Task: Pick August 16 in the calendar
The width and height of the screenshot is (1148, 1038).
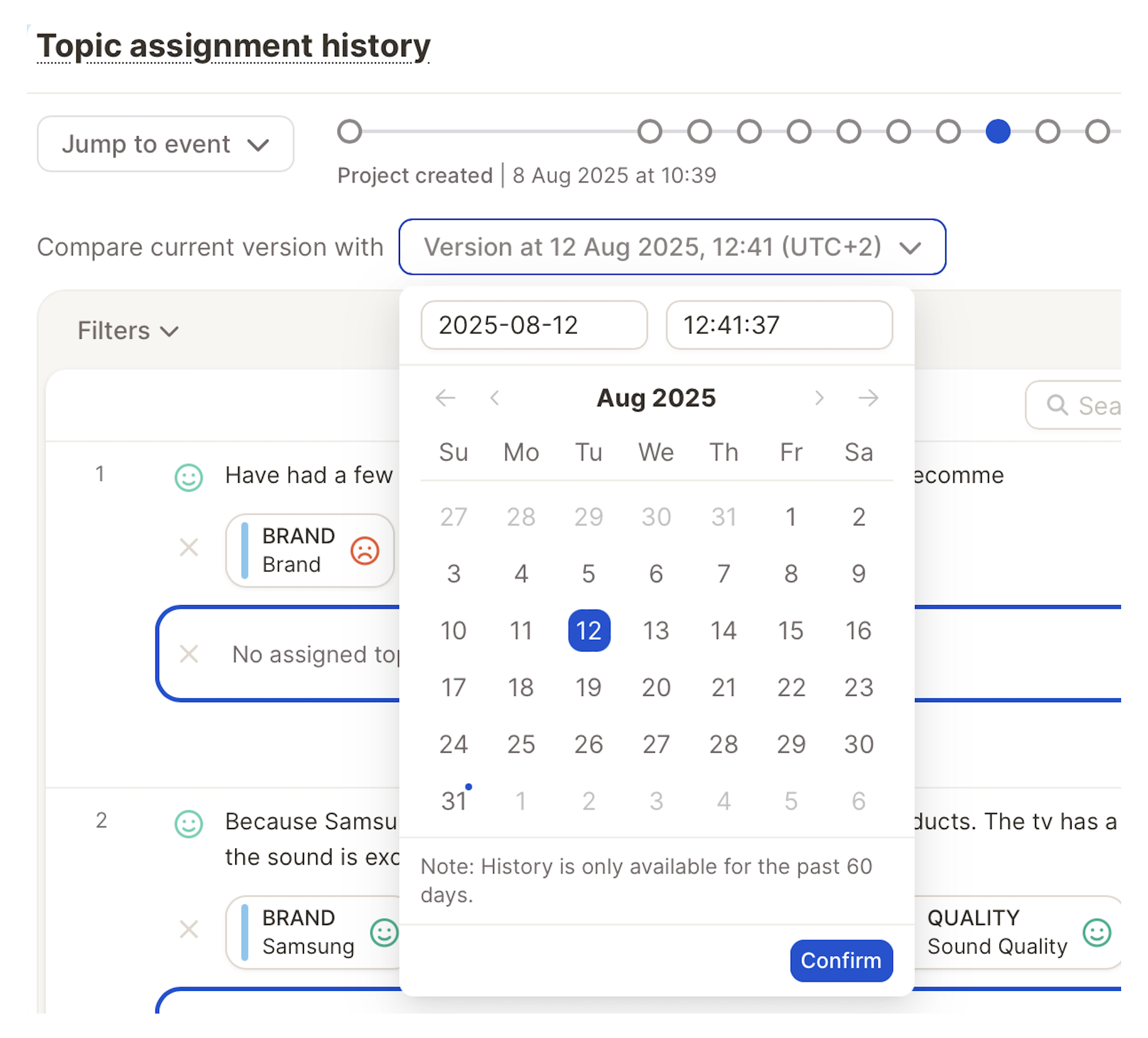Action: [859, 630]
